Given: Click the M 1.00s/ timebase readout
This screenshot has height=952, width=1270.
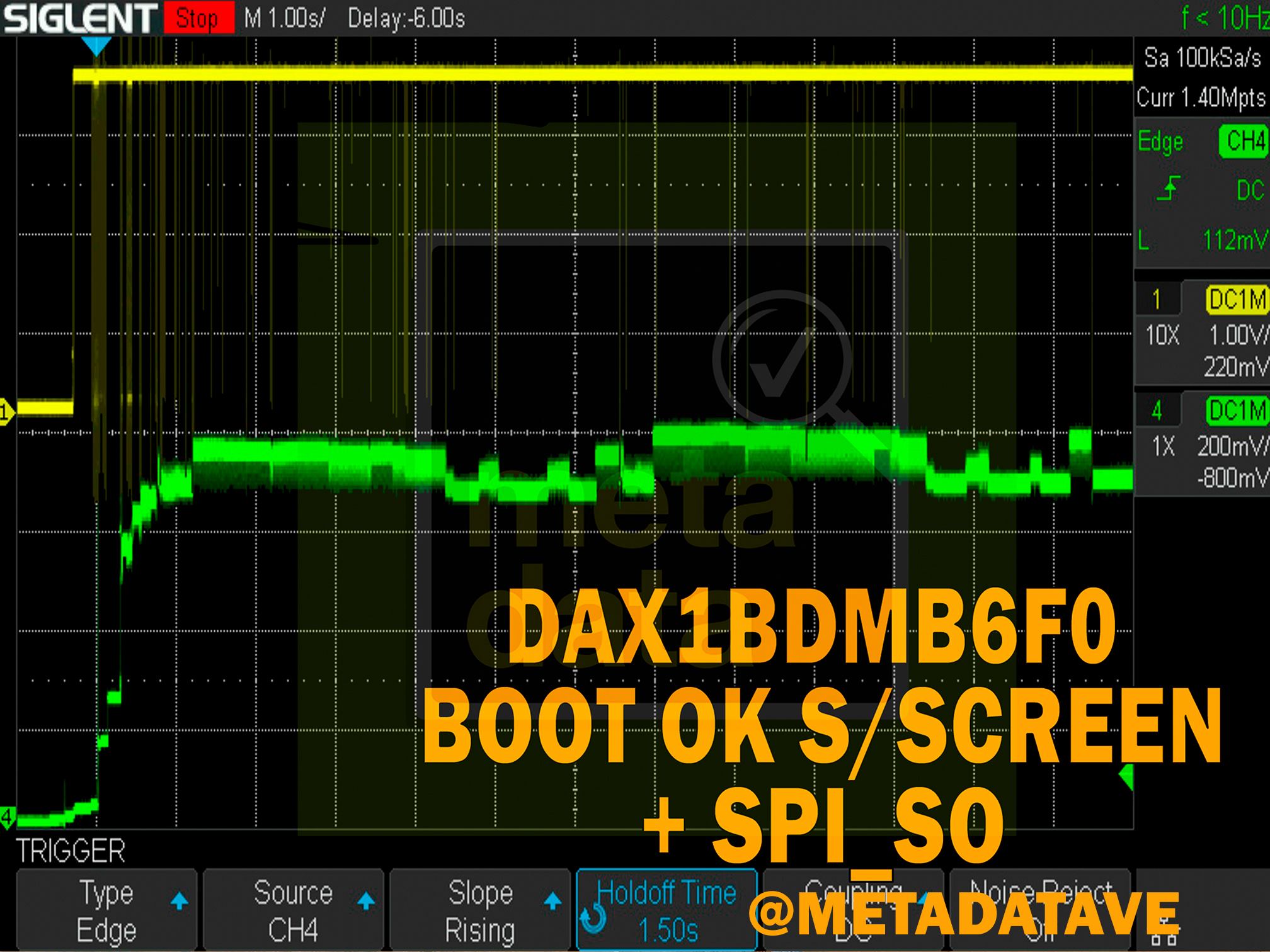Looking at the screenshot, I should tap(284, 18).
